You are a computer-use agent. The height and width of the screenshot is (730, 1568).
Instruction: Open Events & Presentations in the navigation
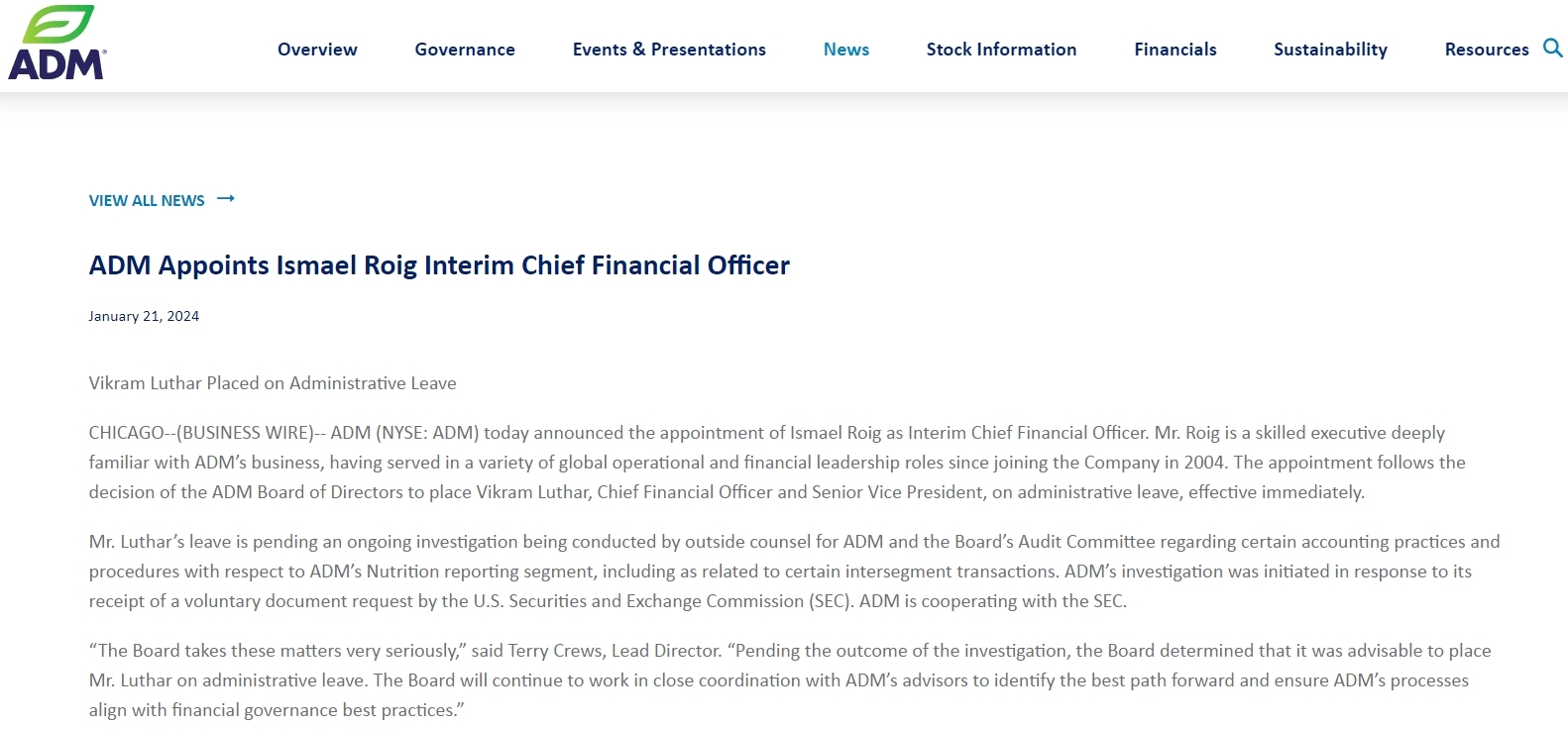click(669, 50)
